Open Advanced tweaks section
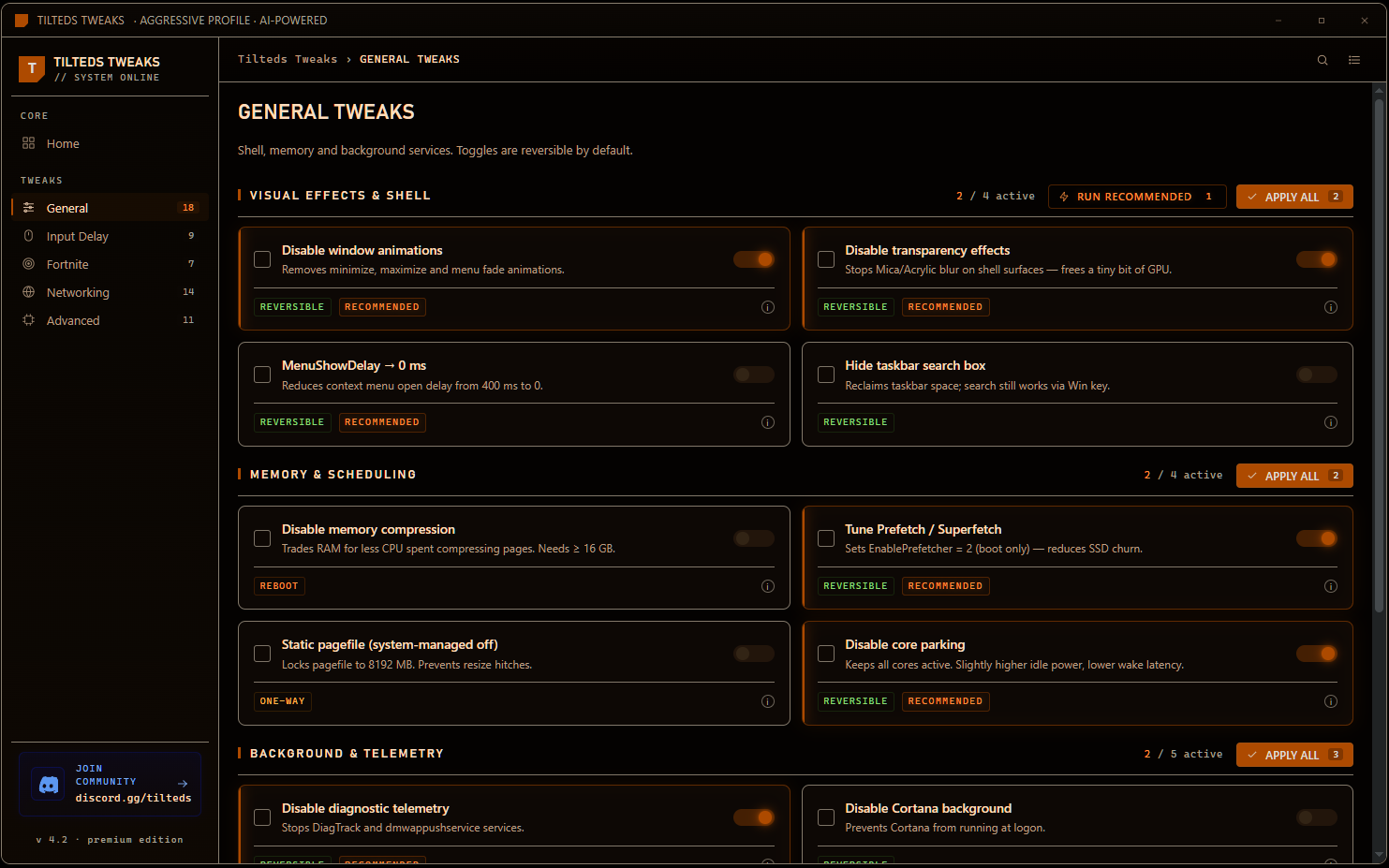Image resolution: width=1389 pixels, height=868 pixels. (x=110, y=320)
